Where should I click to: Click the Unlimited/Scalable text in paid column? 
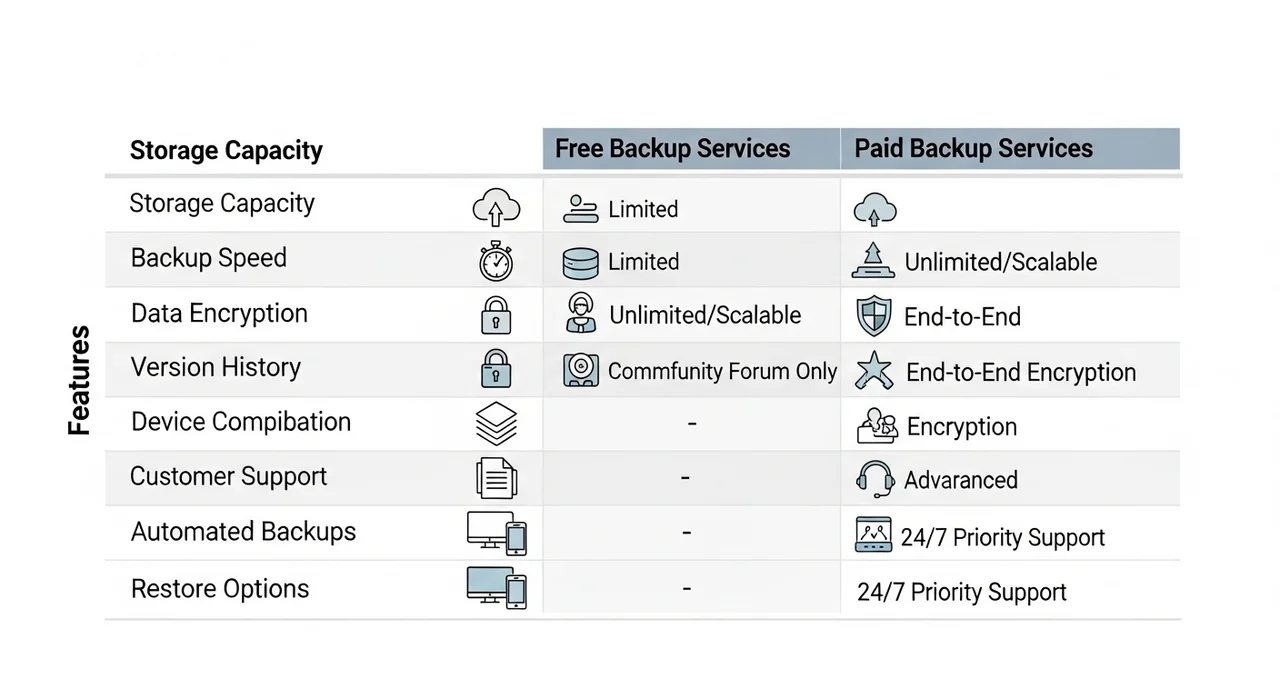pos(1000,262)
